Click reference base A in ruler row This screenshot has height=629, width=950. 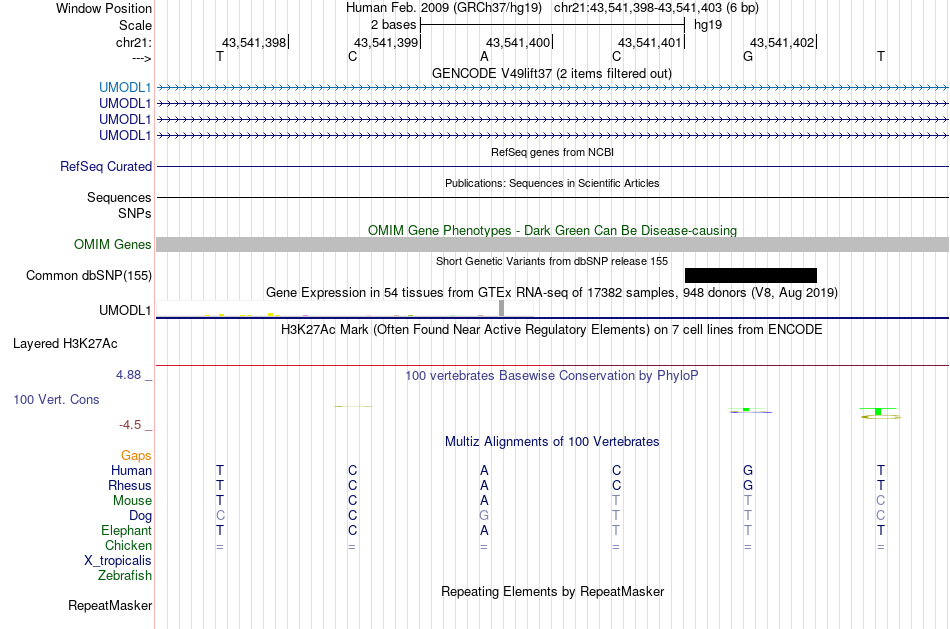tap(484, 57)
